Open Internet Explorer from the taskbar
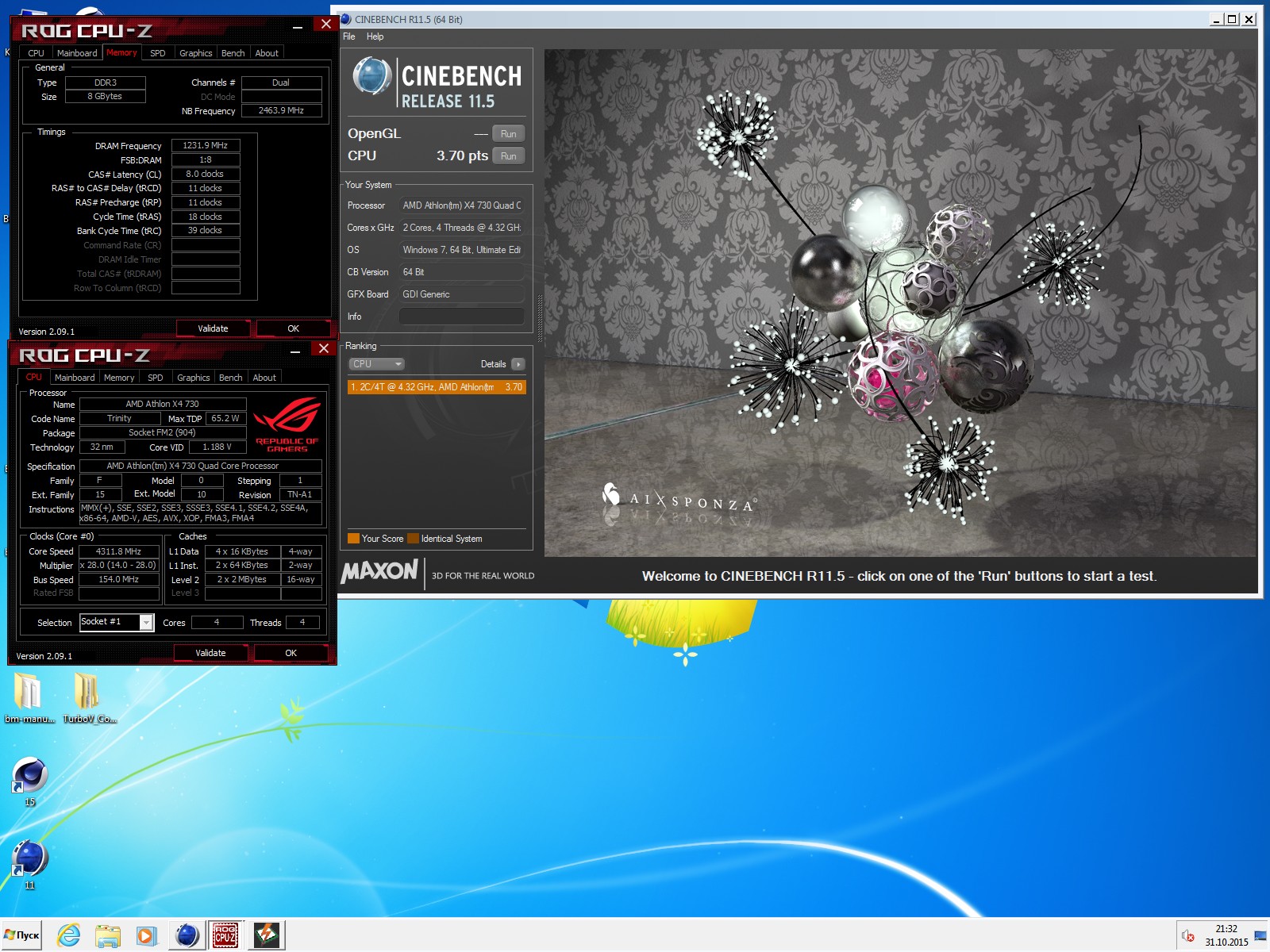Image resolution: width=1270 pixels, height=952 pixels. [69, 935]
